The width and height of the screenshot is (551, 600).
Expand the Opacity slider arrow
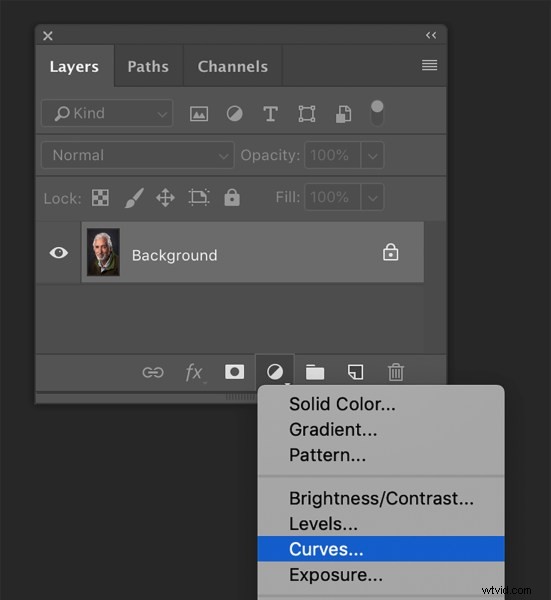[x=372, y=155]
